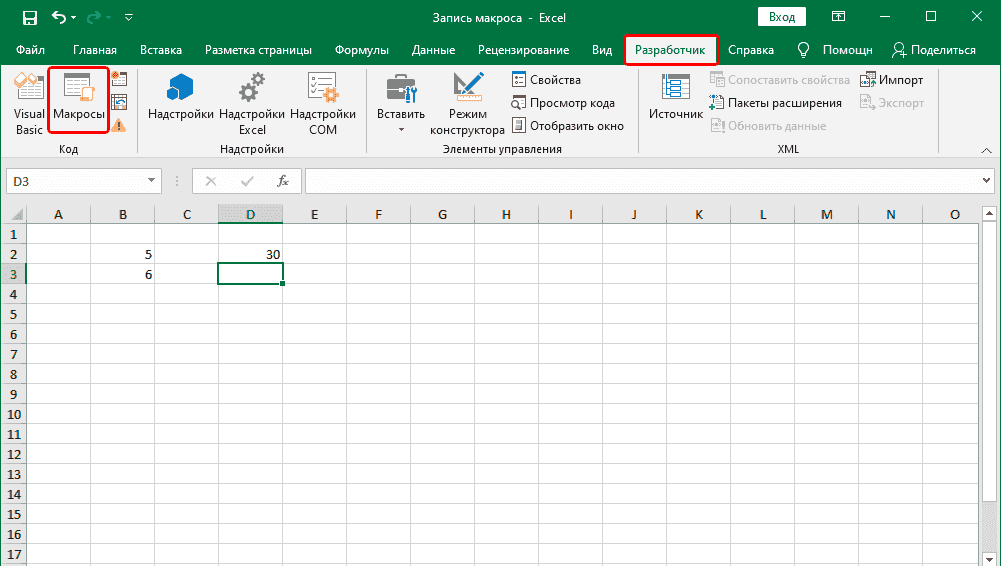Expand the formula bar with chevron

pos(987,181)
